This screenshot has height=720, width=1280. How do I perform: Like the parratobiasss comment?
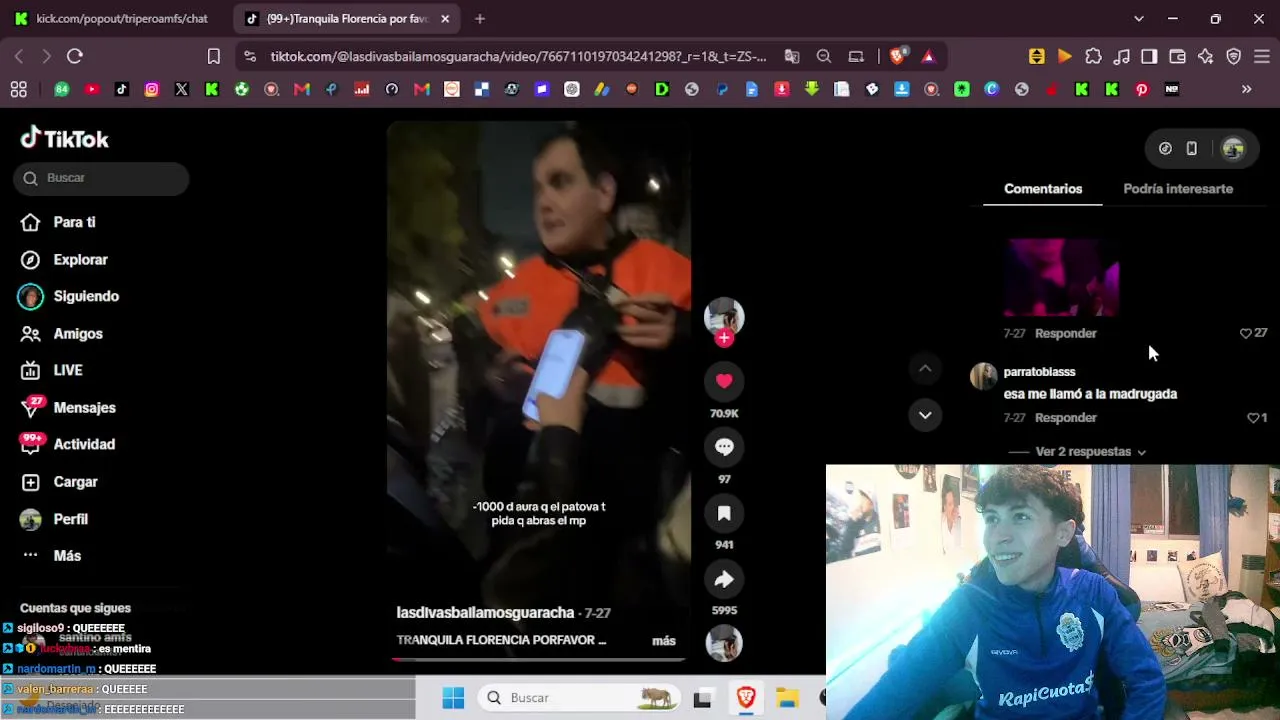[1253, 418]
